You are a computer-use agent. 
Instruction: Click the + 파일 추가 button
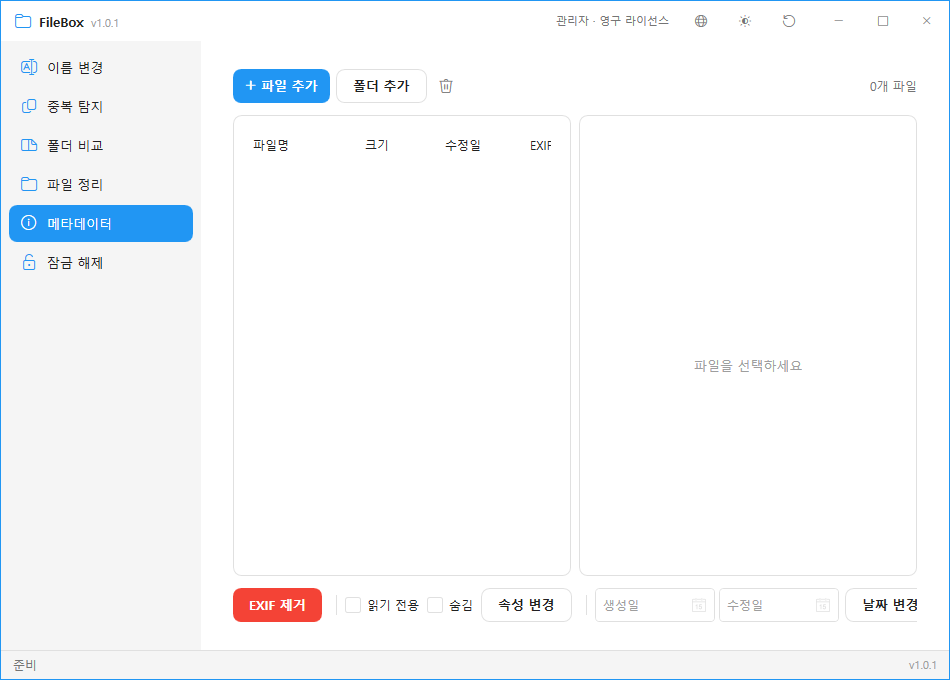[281, 86]
